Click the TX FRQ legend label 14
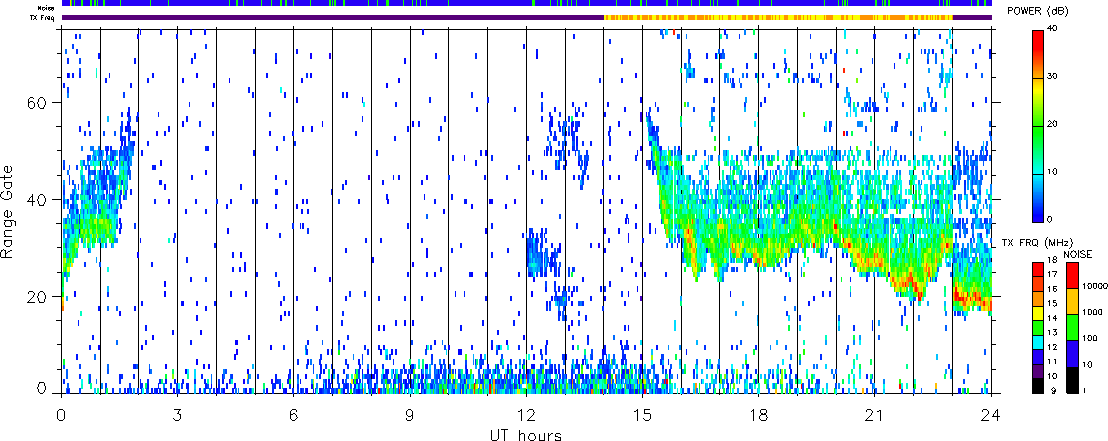 pyautogui.click(x=1053, y=318)
